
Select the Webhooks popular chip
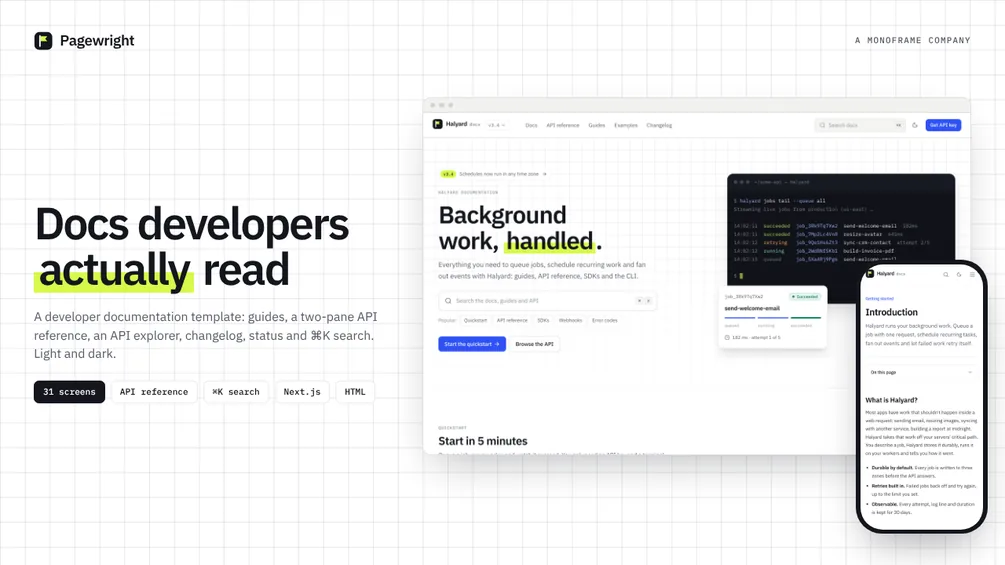(570, 320)
